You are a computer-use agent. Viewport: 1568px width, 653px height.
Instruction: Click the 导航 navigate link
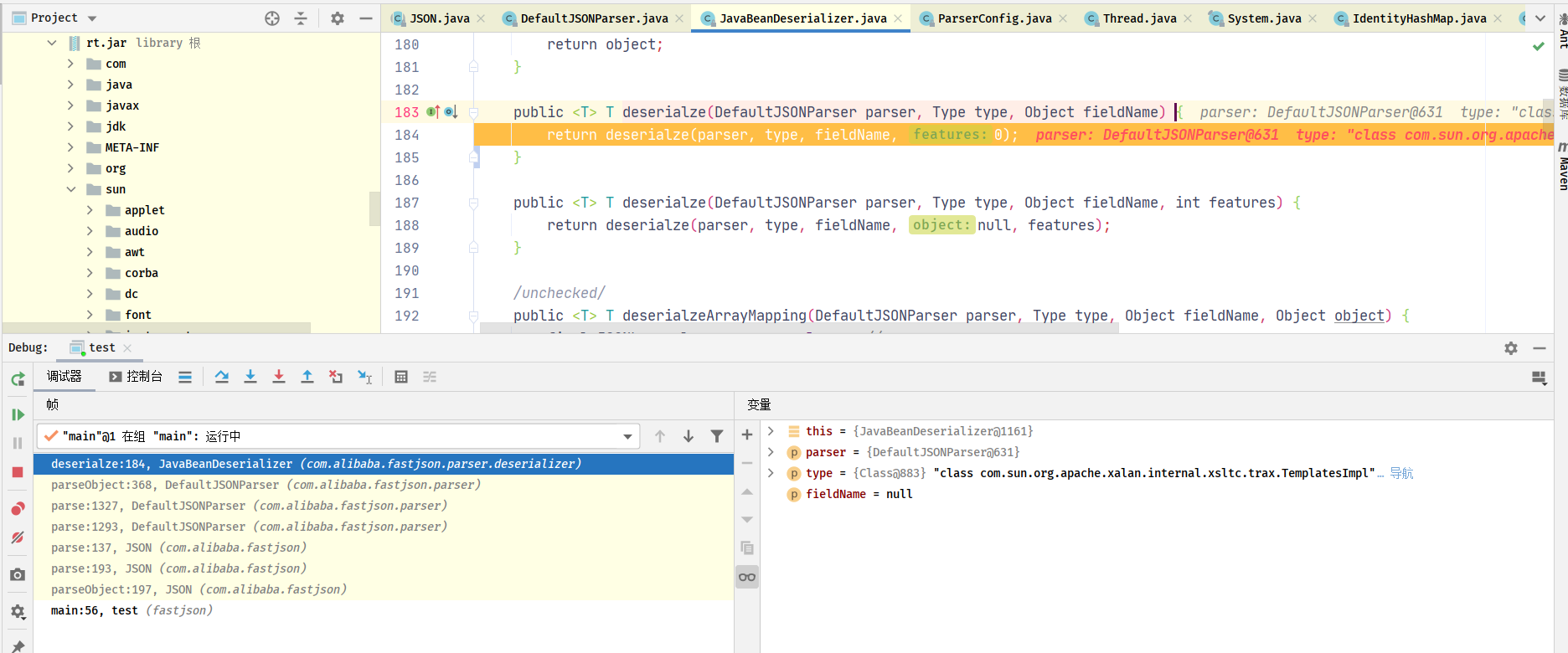(1401, 473)
